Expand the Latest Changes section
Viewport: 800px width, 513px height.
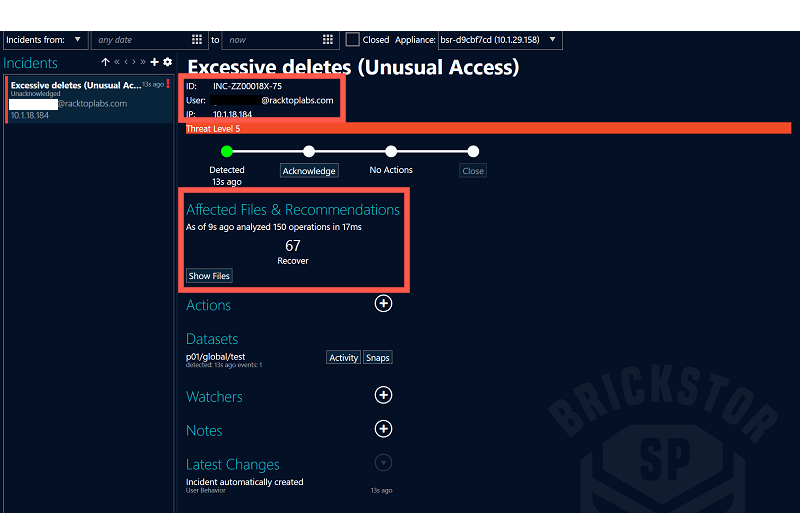(x=383, y=463)
